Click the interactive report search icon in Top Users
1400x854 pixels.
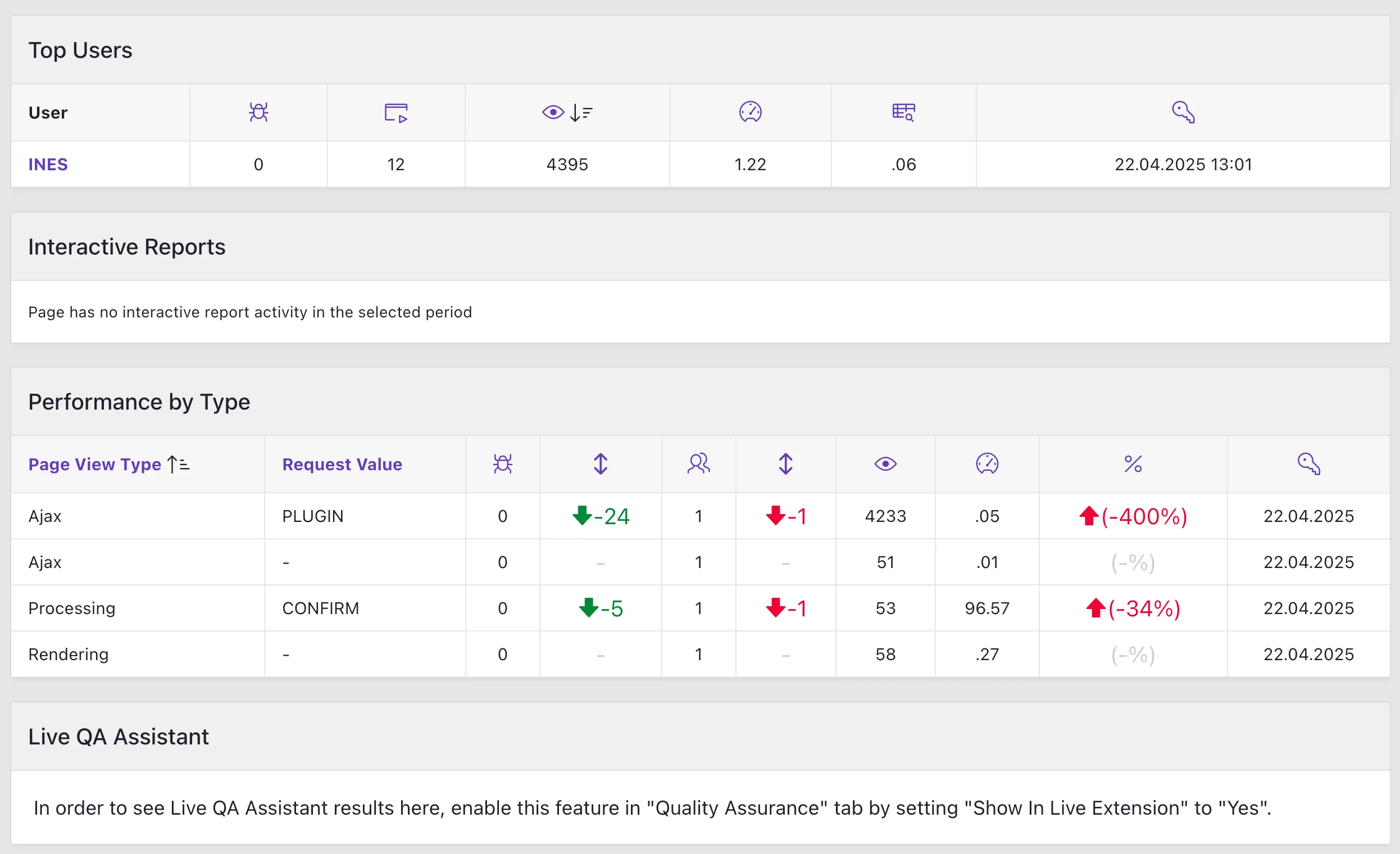coord(903,112)
